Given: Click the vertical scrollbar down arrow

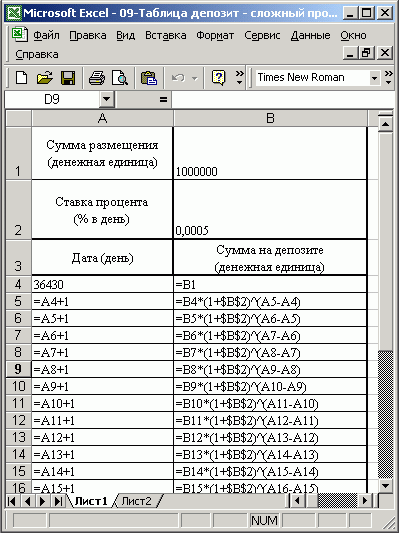Looking at the screenshot, I should click(x=385, y=485).
